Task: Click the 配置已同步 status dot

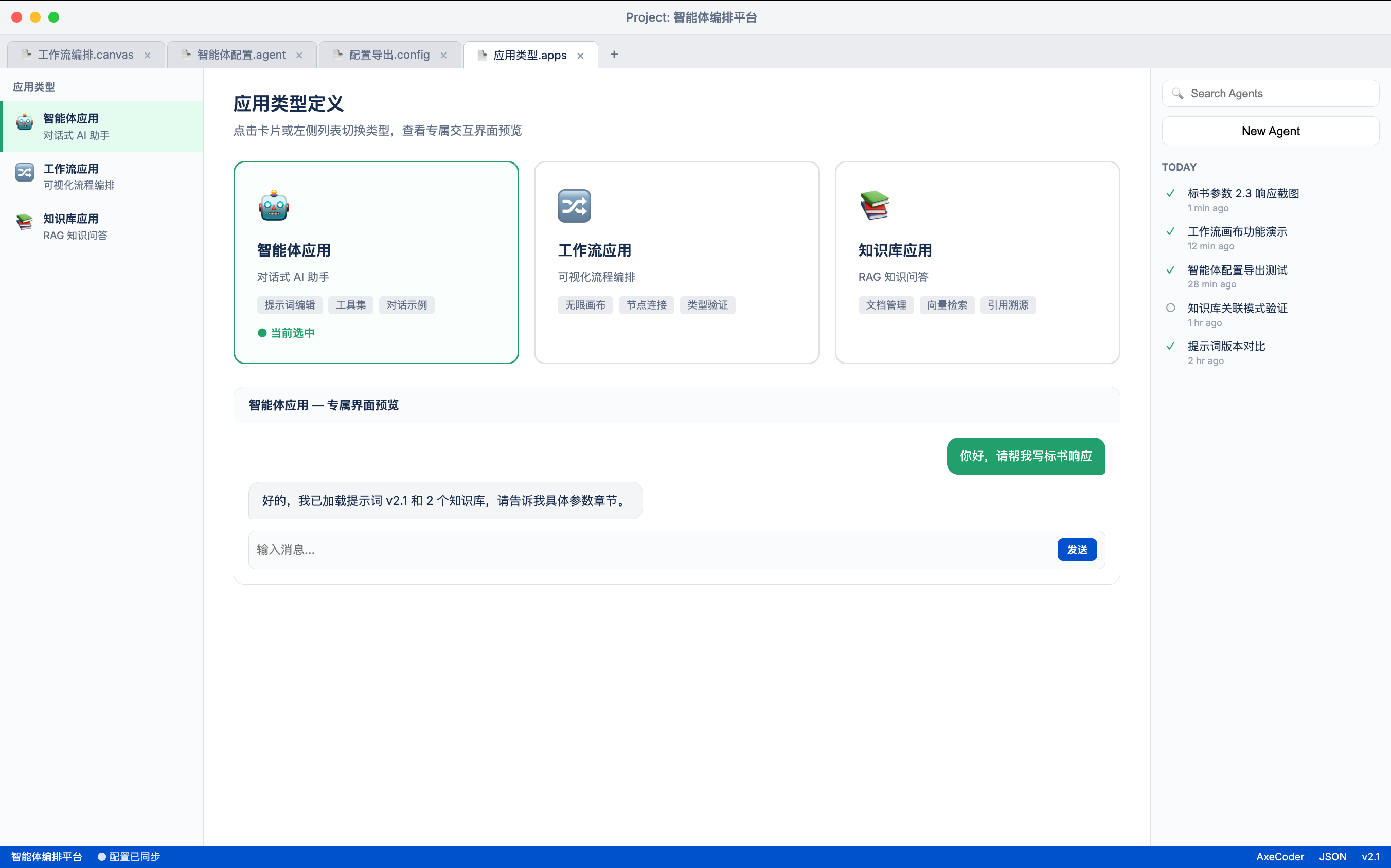Action: 102,857
